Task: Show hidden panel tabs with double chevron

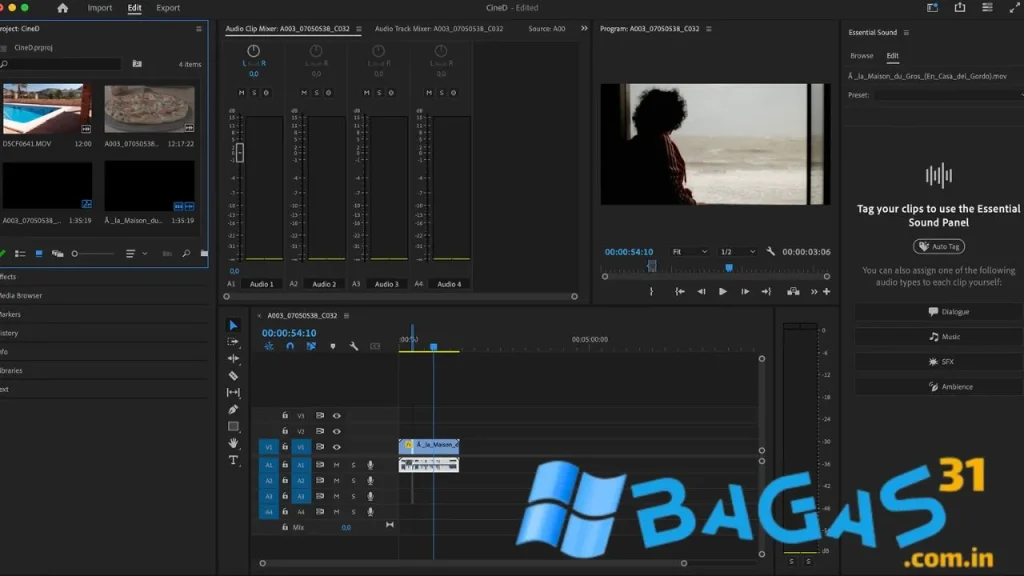Action: coord(584,29)
